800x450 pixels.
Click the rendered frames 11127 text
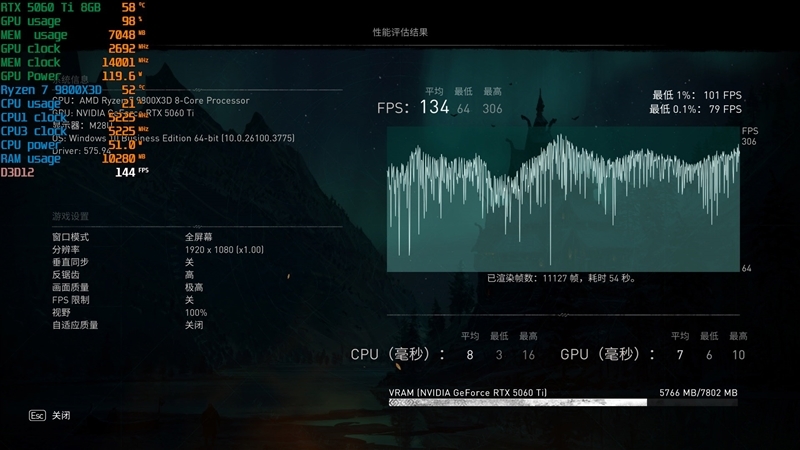561,278
